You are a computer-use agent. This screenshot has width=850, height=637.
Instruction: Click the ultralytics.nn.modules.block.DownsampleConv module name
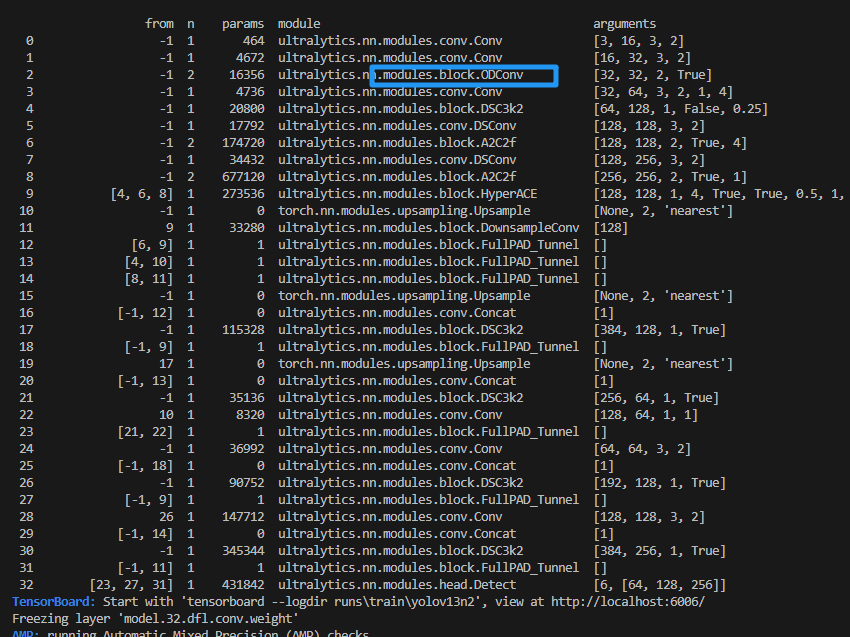pos(428,228)
